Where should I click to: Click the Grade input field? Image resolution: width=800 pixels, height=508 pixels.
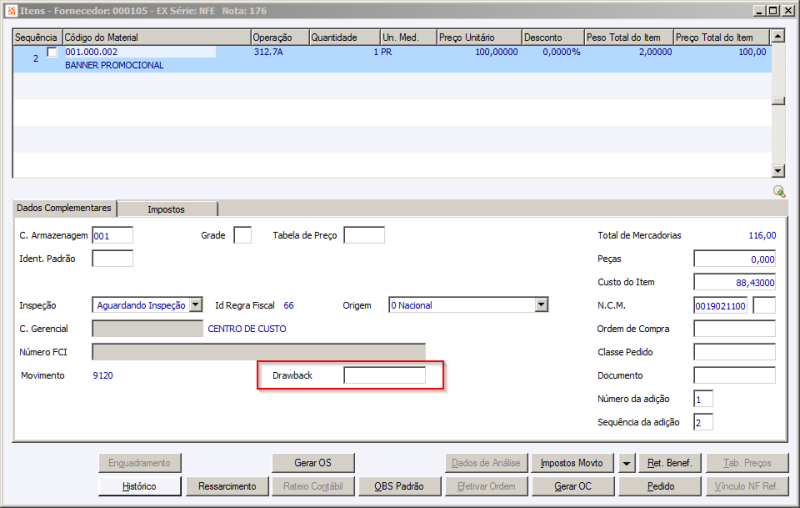[242, 236]
